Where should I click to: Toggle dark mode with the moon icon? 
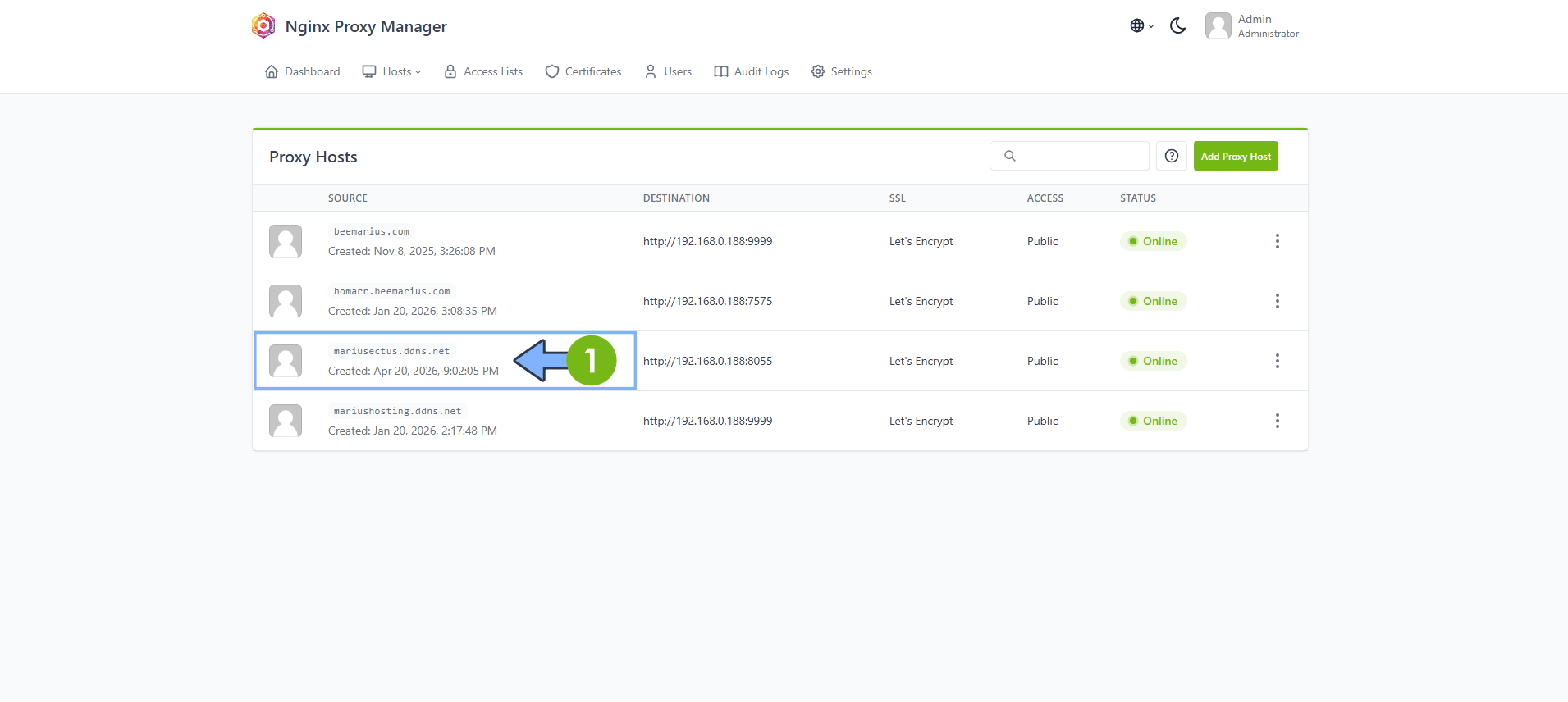[x=1177, y=25]
